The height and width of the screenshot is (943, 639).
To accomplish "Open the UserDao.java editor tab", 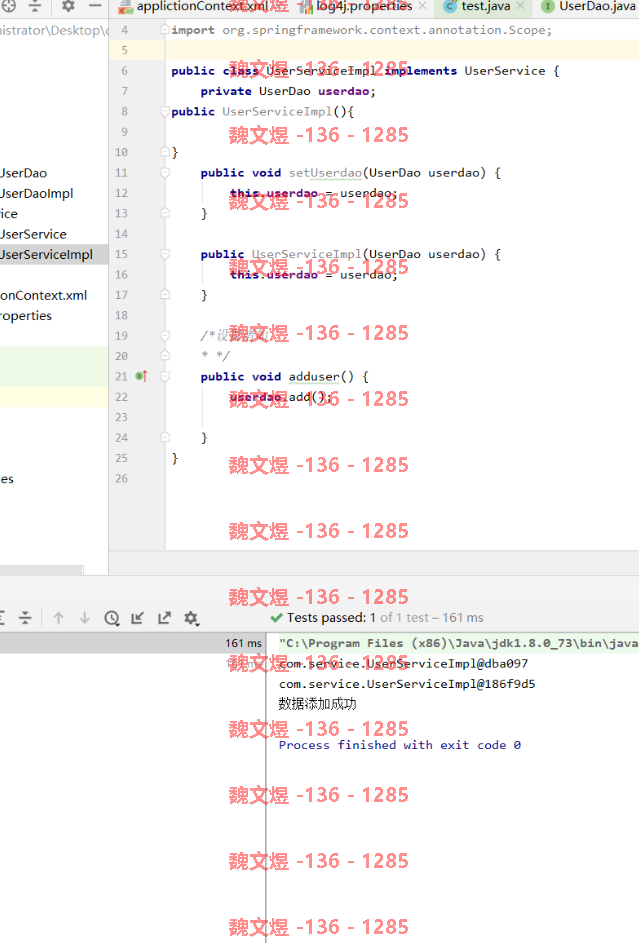I will (598, 7).
